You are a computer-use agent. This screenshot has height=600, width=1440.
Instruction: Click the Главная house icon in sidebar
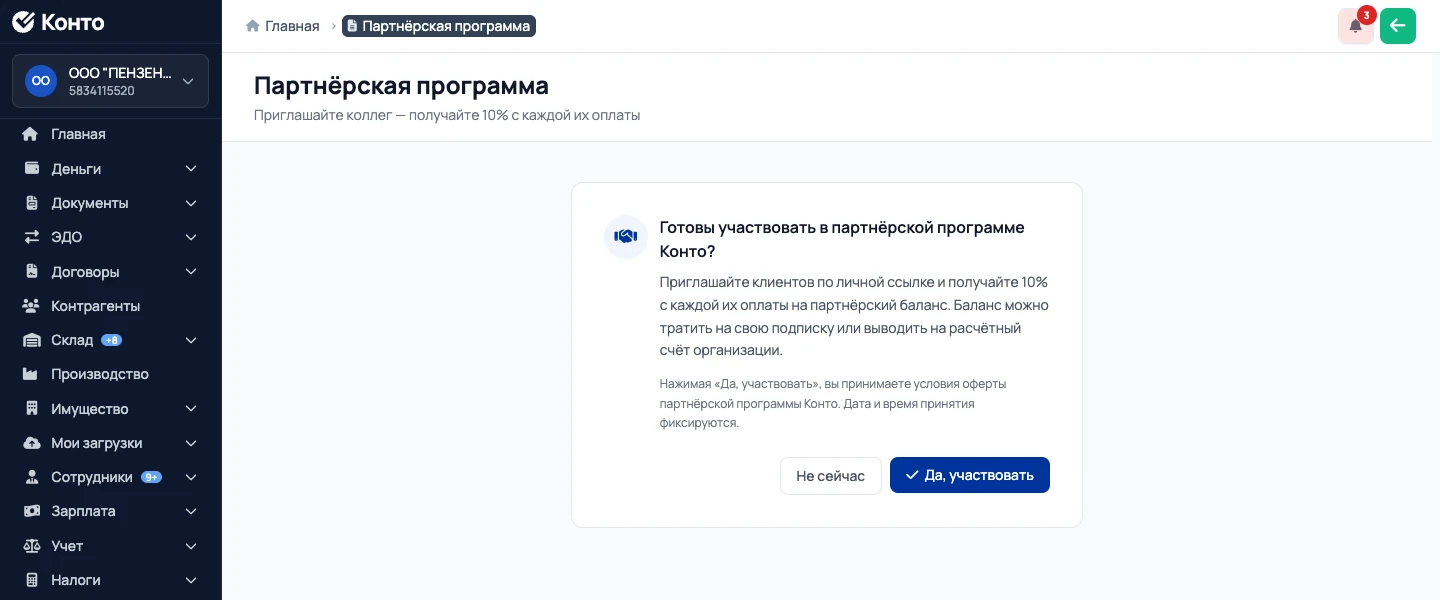[31, 134]
